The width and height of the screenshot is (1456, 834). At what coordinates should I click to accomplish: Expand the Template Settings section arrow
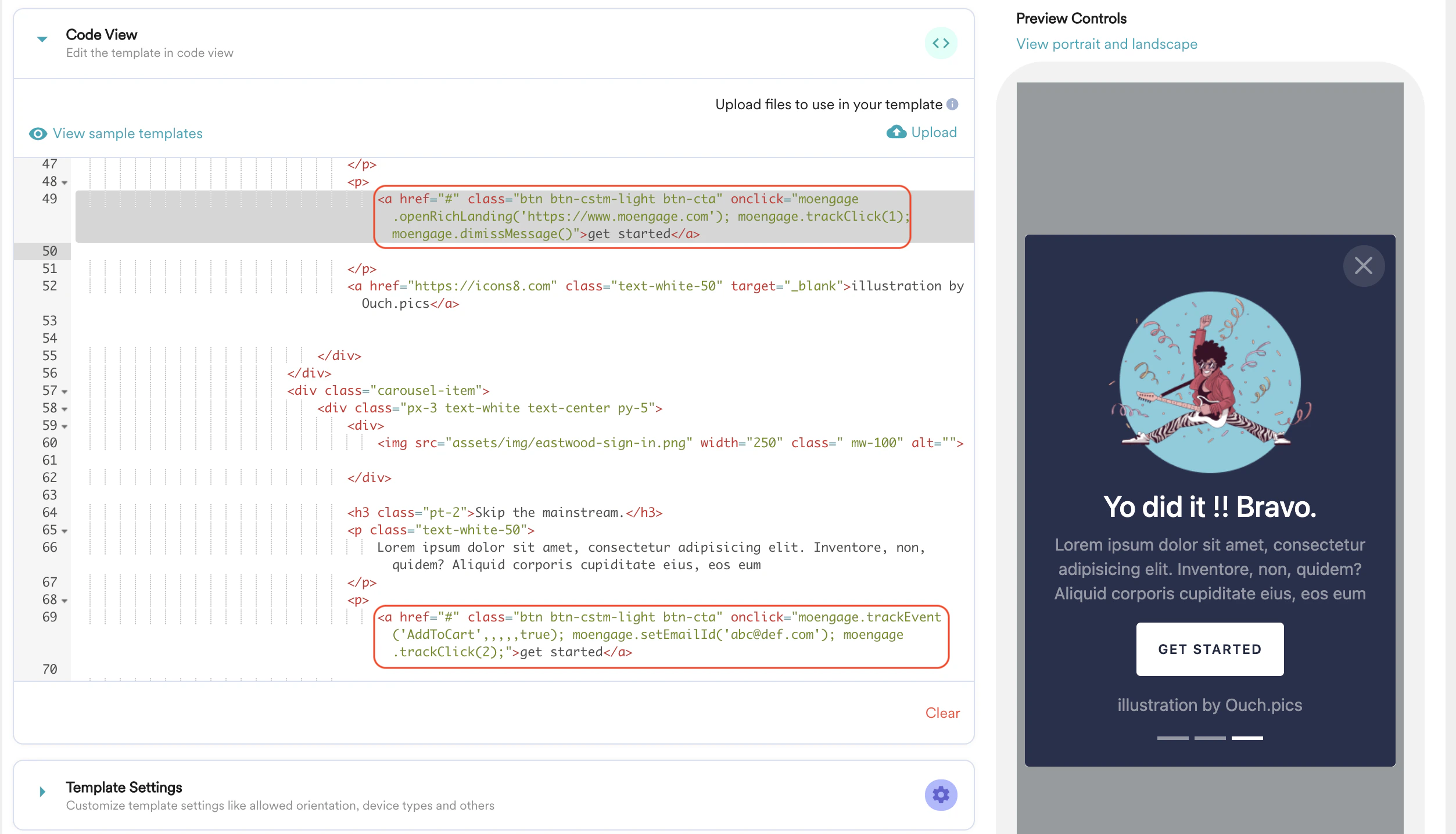(41, 790)
